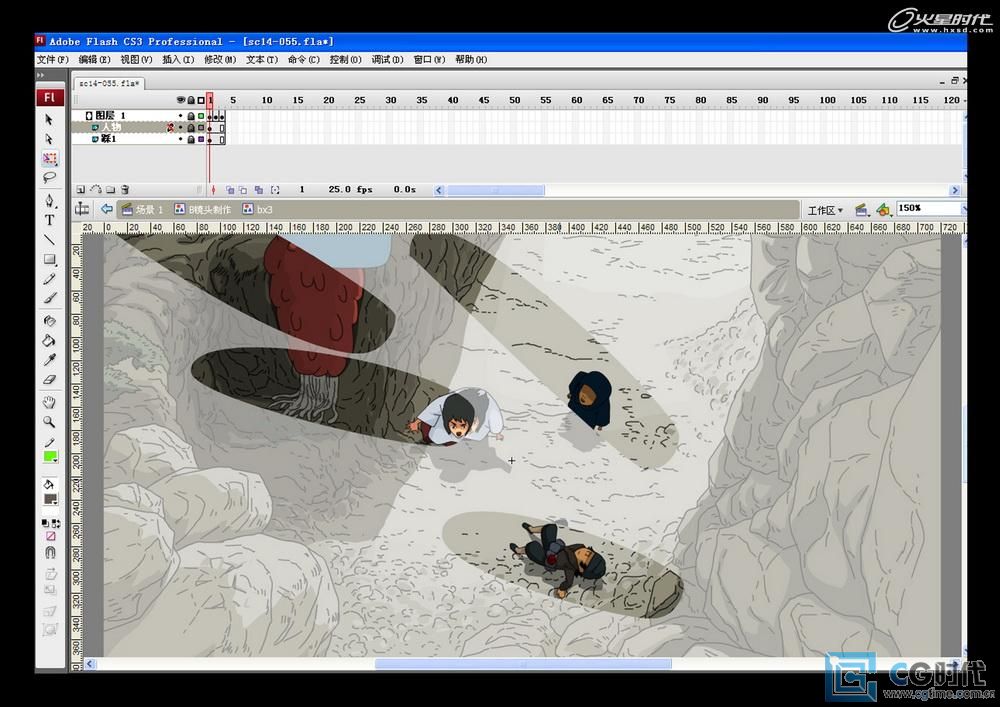
Task: Select the Eraser tool
Action: (x=49, y=379)
